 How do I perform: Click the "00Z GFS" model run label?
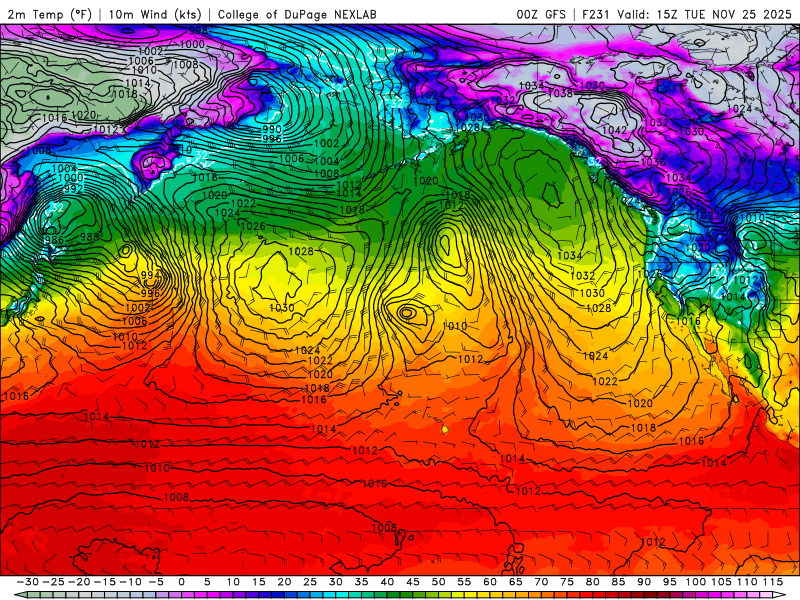(x=541, y=14)
